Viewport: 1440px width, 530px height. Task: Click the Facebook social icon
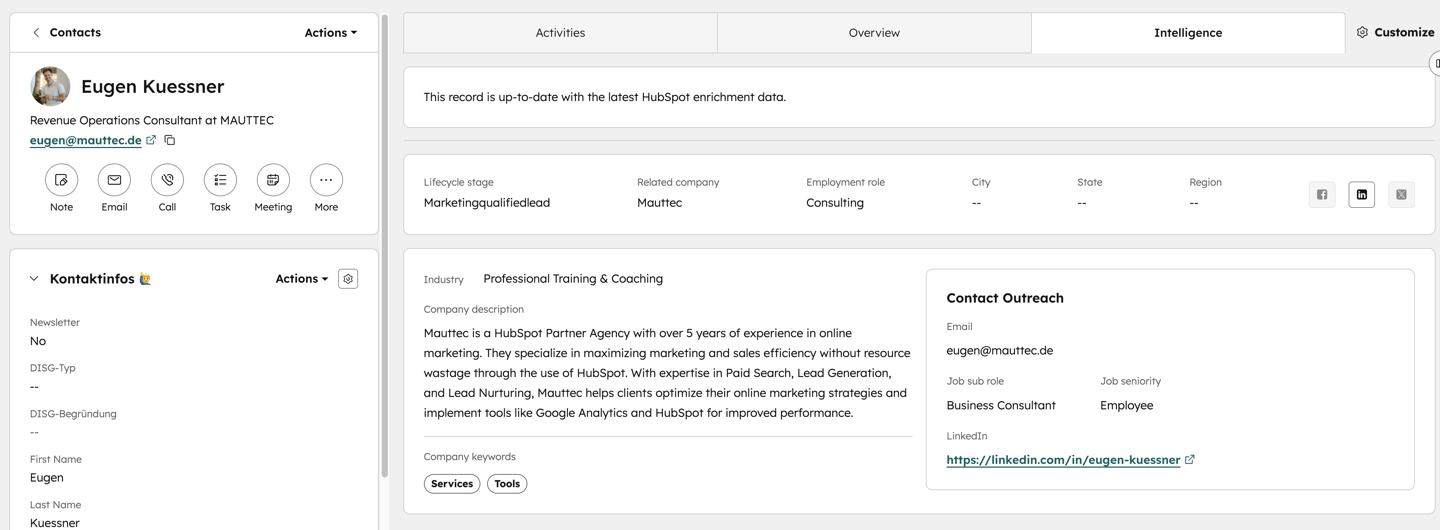[1322, 195]
